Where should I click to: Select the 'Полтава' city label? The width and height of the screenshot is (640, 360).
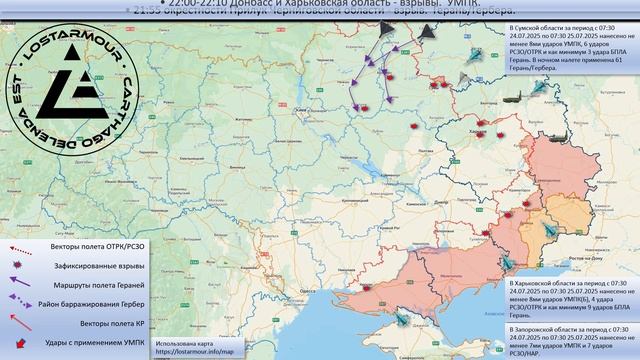tap(425, 151)
